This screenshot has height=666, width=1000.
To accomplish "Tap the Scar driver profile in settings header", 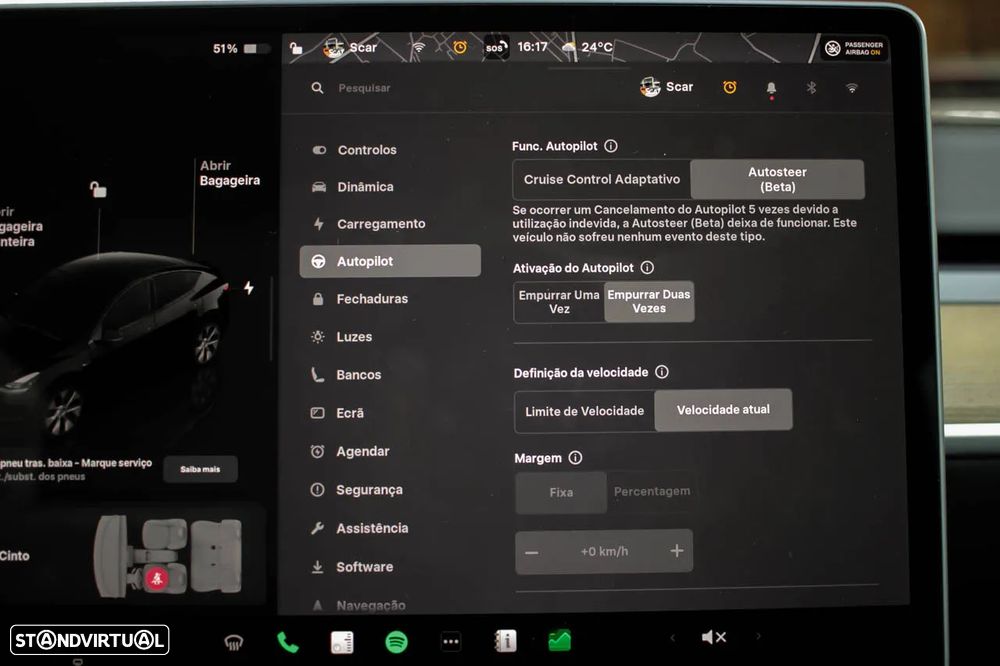I will (x=666, y=87).
